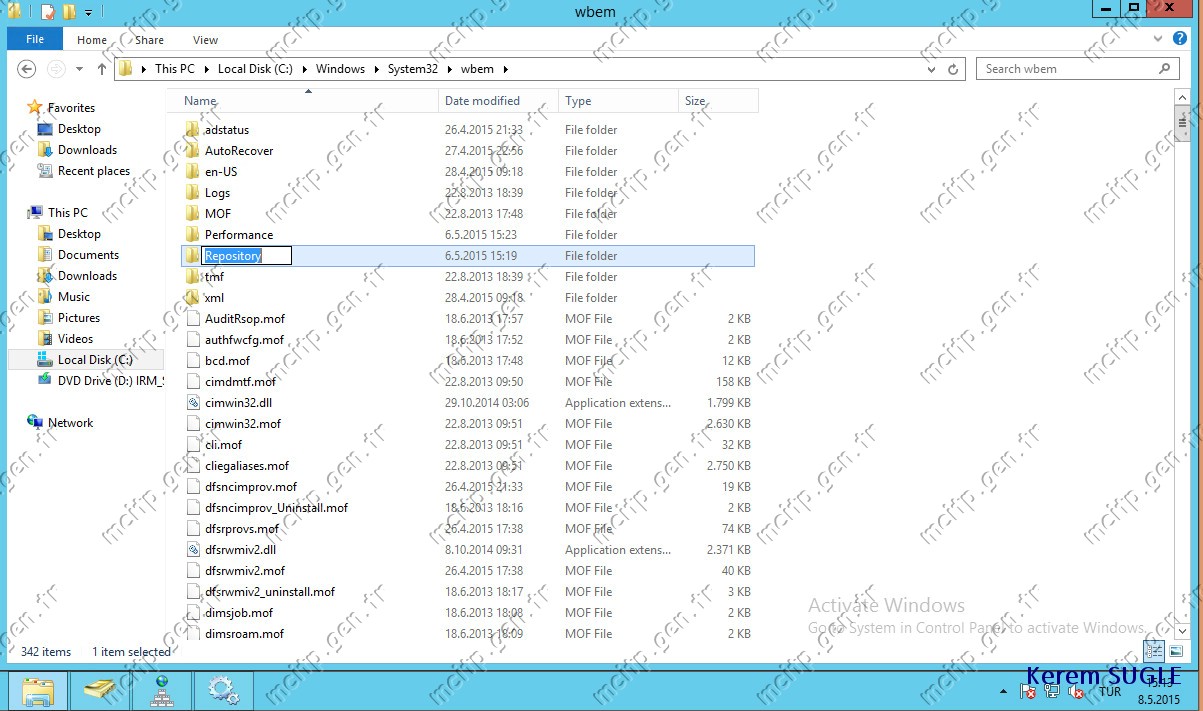
Task: Open the File ribbon tab
Action: click(x=35, y=39)
